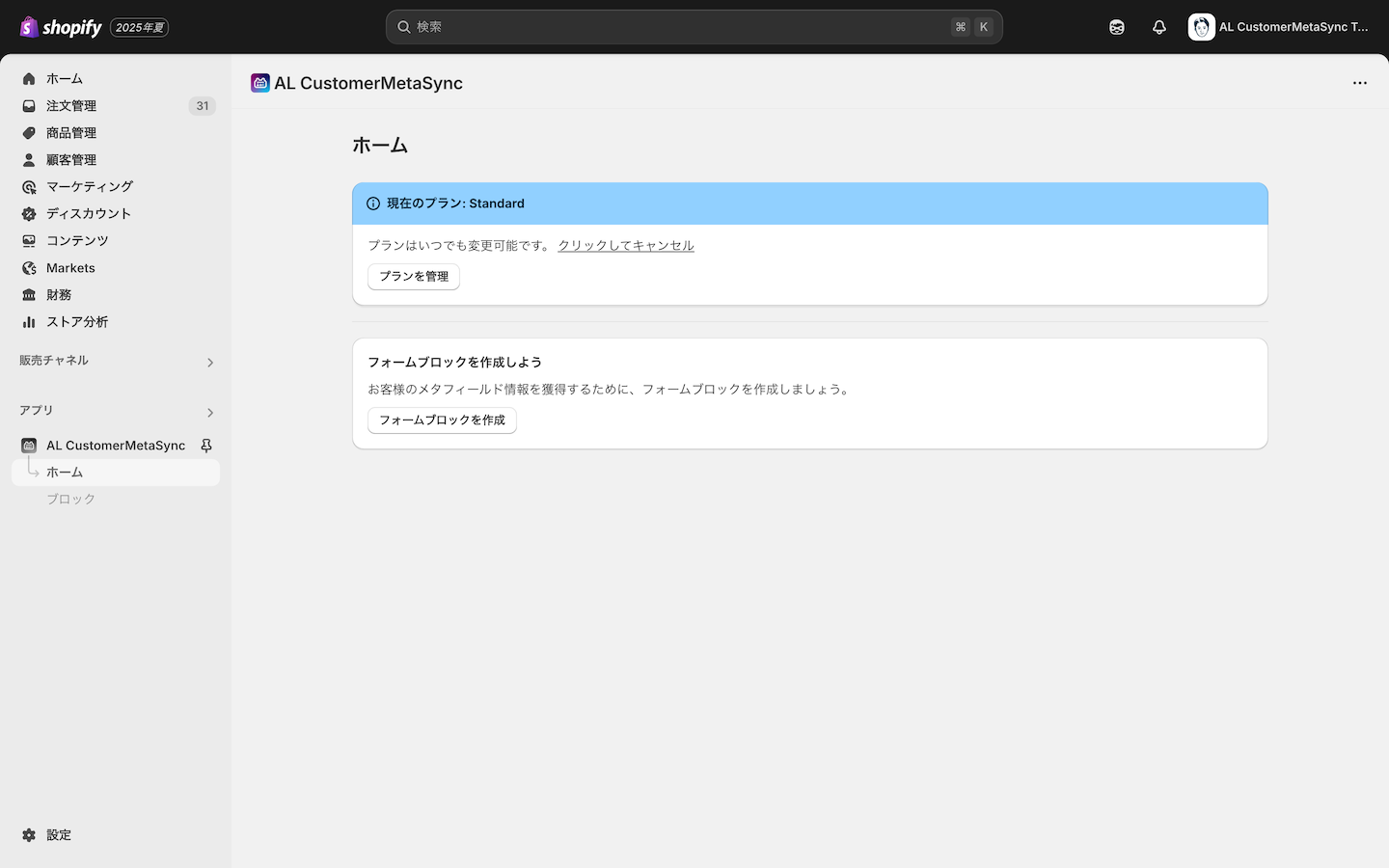Open AL CustomerMetaSync app in sidebar
The width and height of the screenshot is (1389, 868).
pyautogui.click(x=116, y=446)
